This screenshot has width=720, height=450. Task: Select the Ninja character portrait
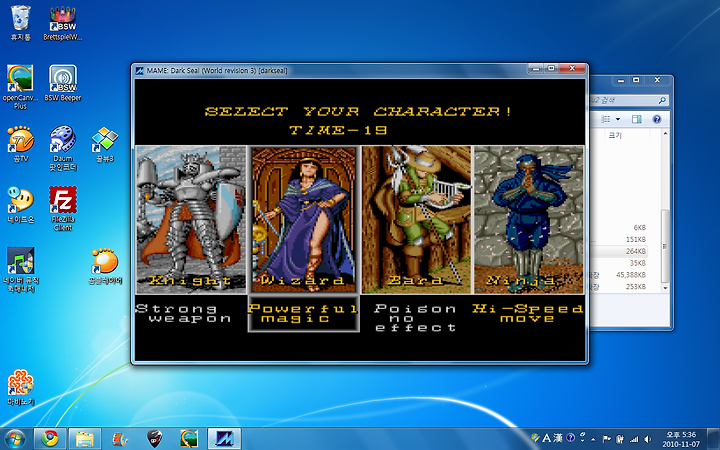tap(529, 219)
